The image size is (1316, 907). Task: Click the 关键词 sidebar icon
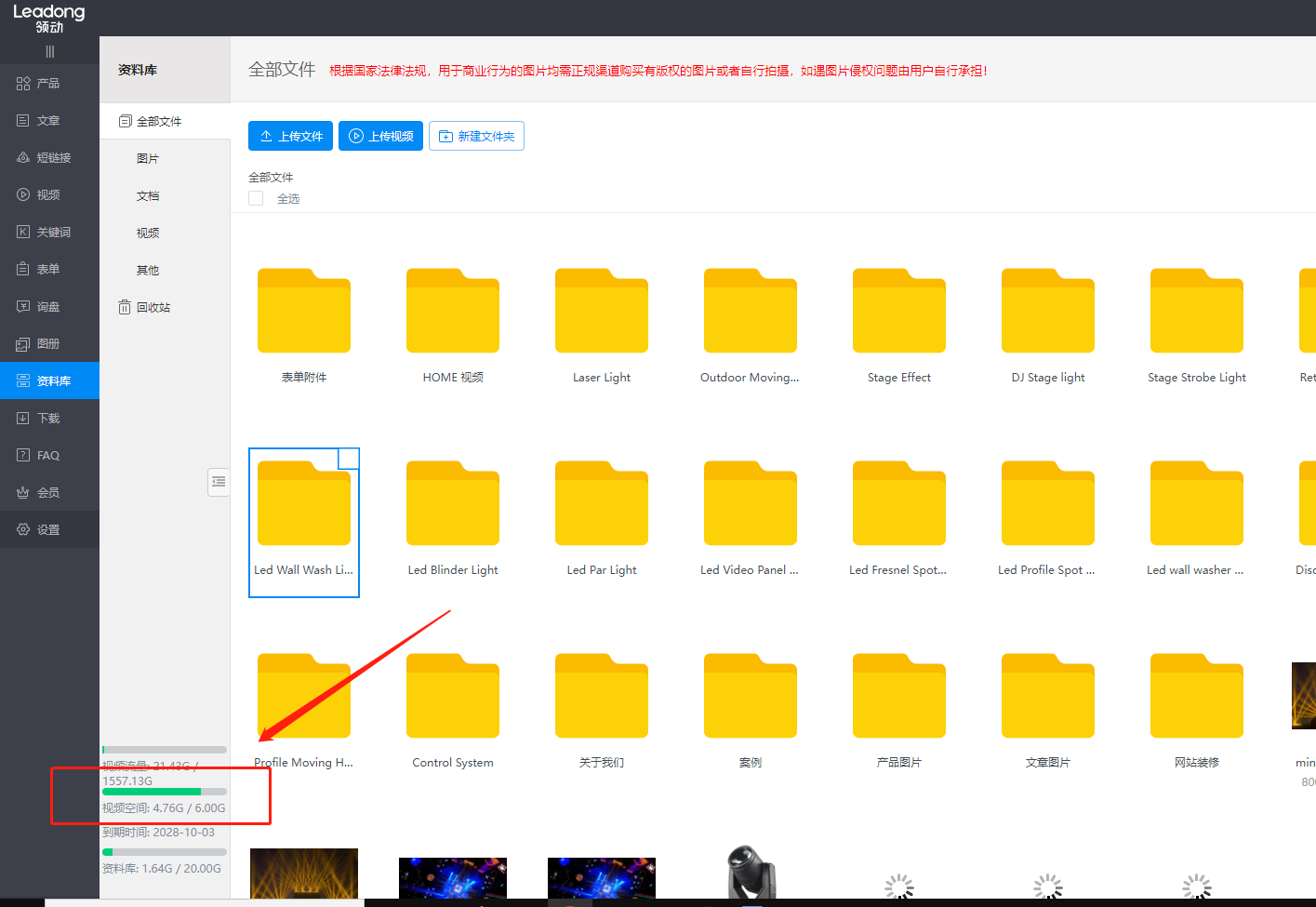pos(23,233)
